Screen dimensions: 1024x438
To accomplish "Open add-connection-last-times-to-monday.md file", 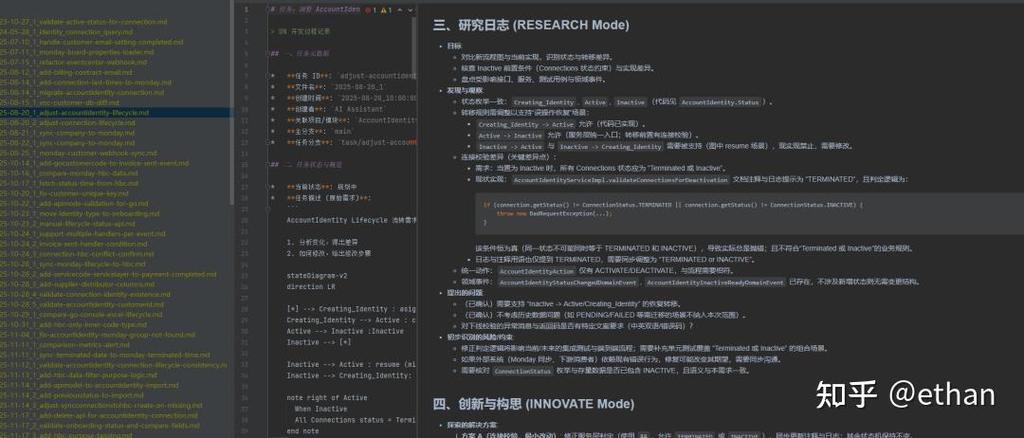I will point(86,82).
